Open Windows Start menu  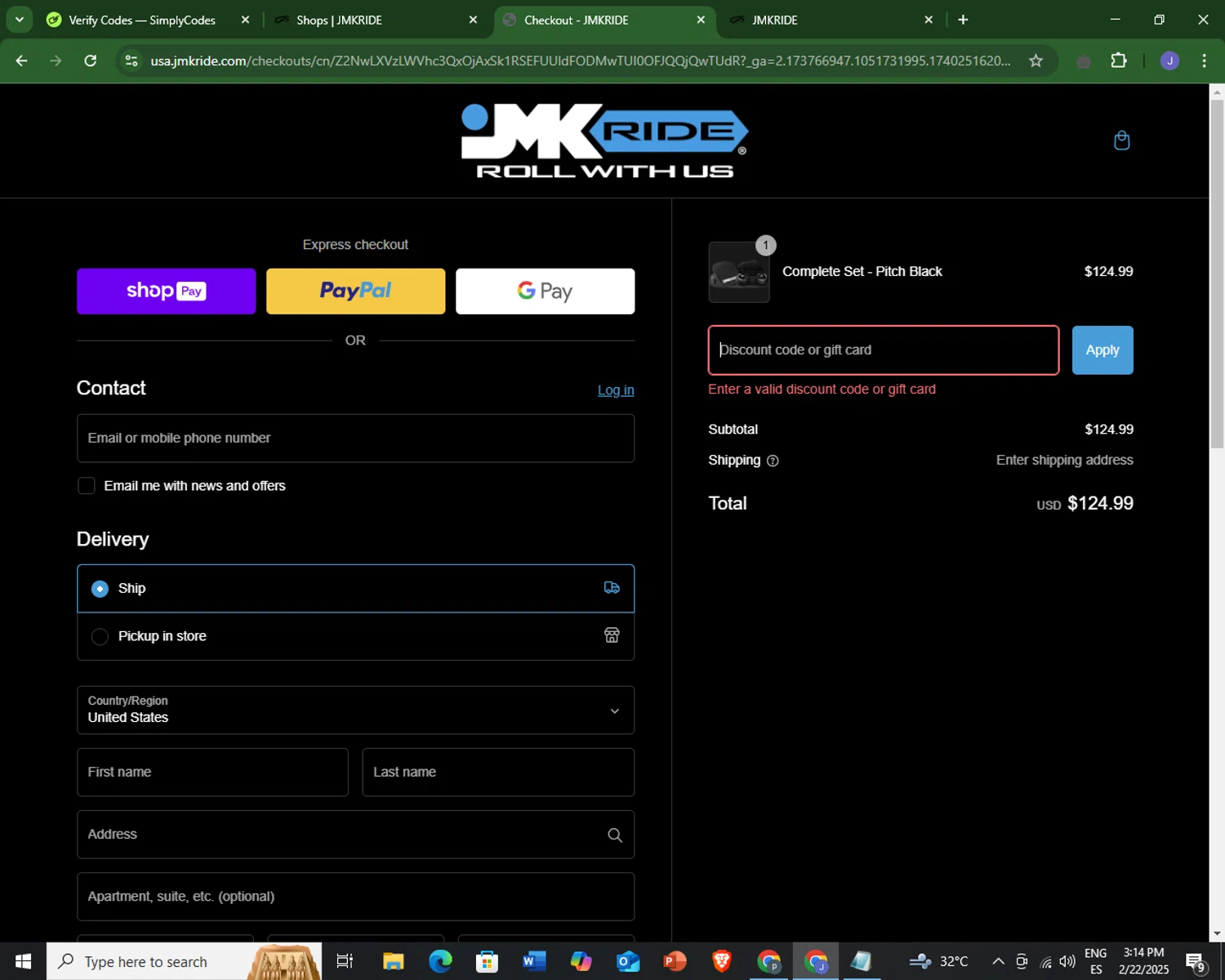[23, 961]
